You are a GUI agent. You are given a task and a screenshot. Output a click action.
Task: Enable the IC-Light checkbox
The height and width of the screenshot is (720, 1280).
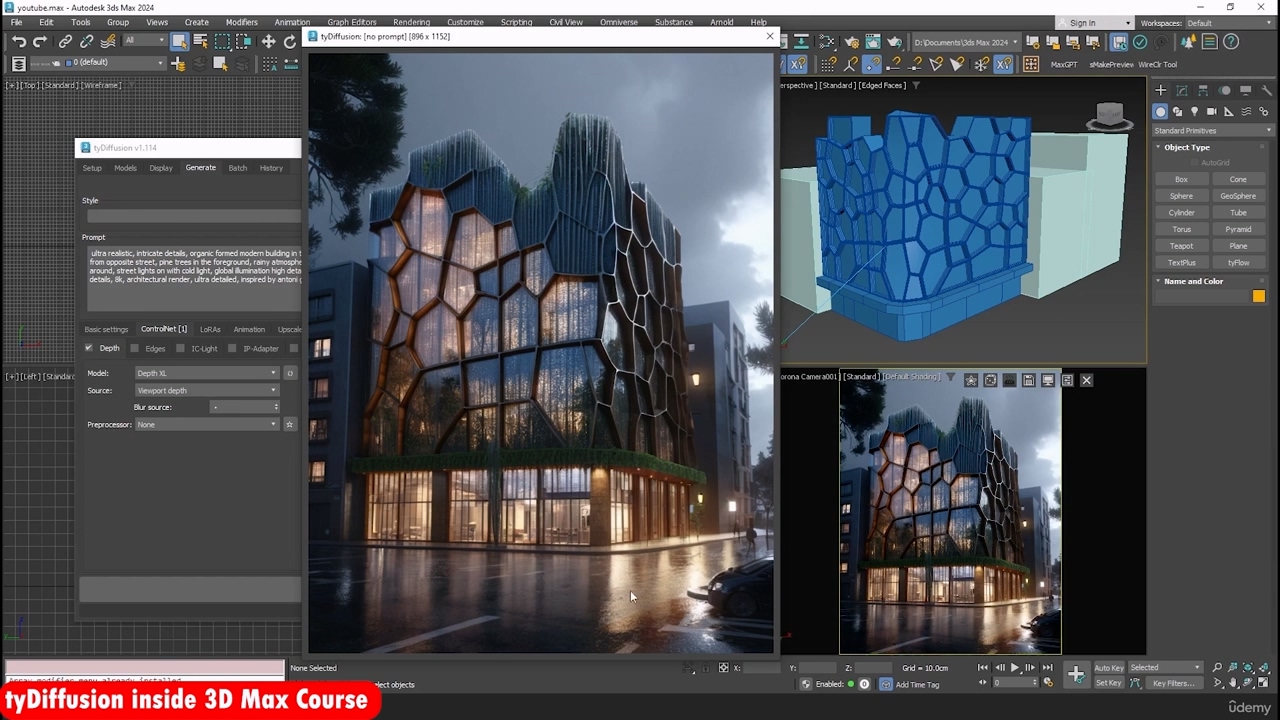[180, 348]
